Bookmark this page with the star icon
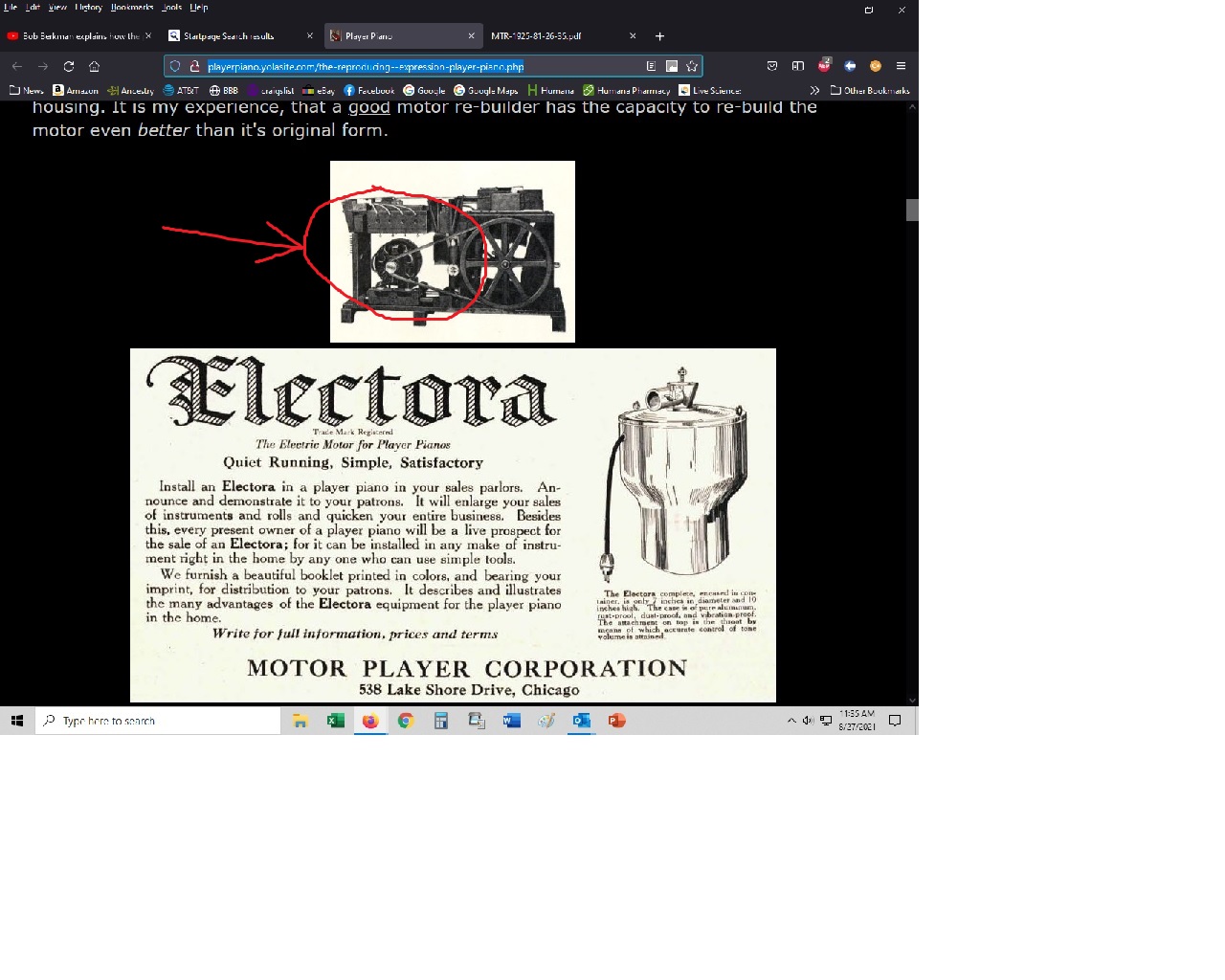Viewport: 1225px width, 980px height. coord(692,66)
